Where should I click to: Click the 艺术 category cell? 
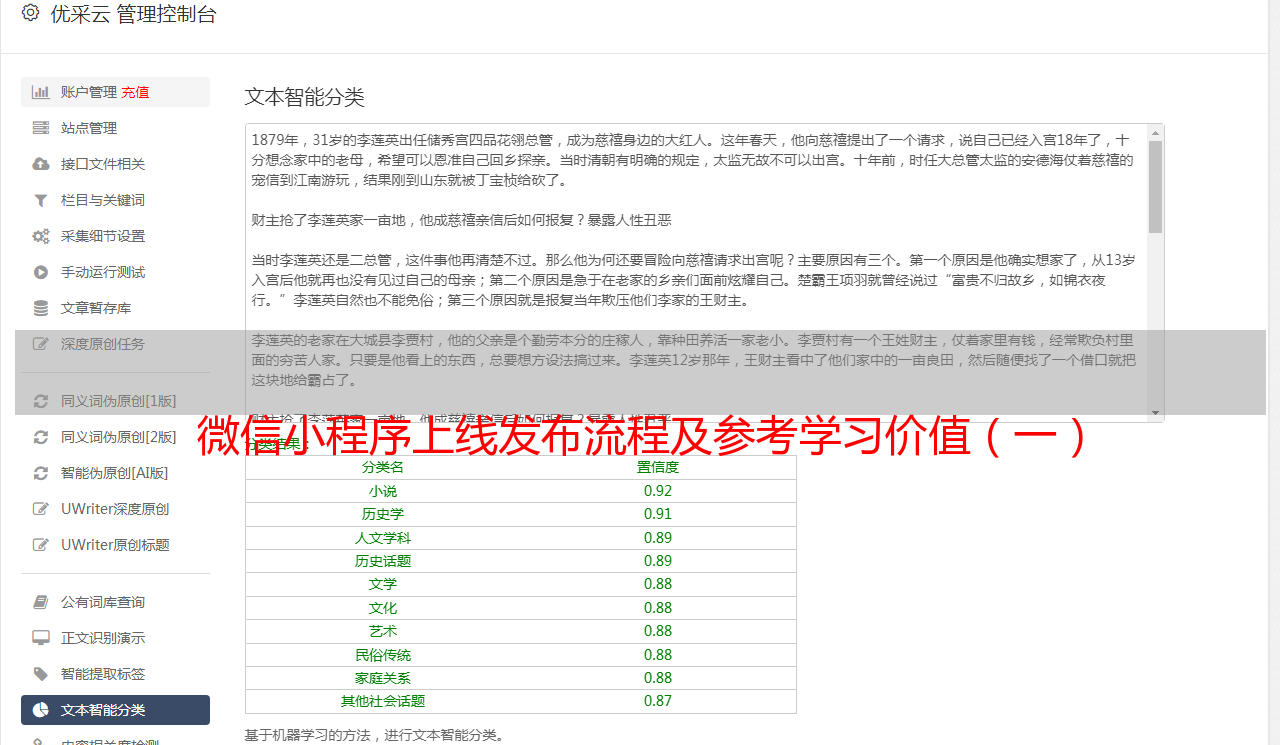click(x=383, y=631)
